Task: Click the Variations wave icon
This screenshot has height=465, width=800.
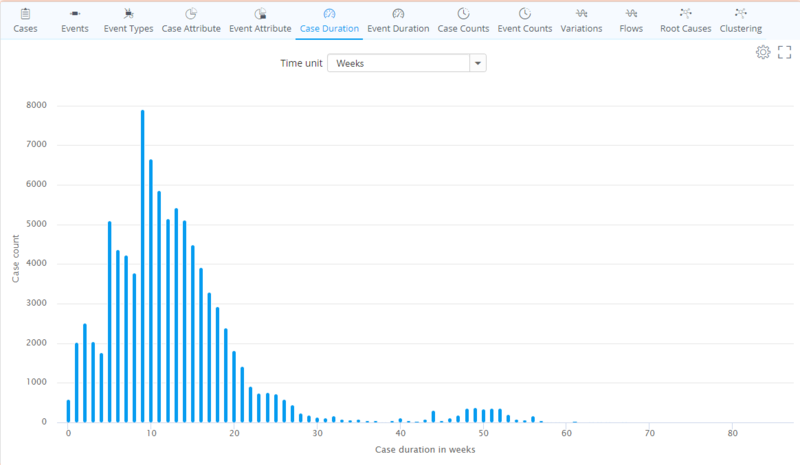Action: coord(581,13)
